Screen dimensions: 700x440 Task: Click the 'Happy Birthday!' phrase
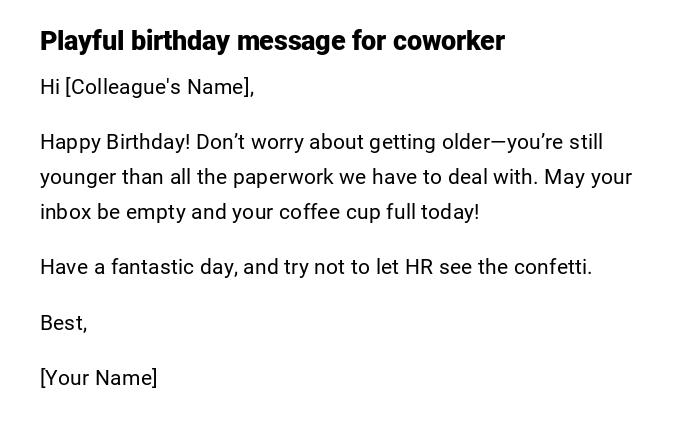point(115,142)
